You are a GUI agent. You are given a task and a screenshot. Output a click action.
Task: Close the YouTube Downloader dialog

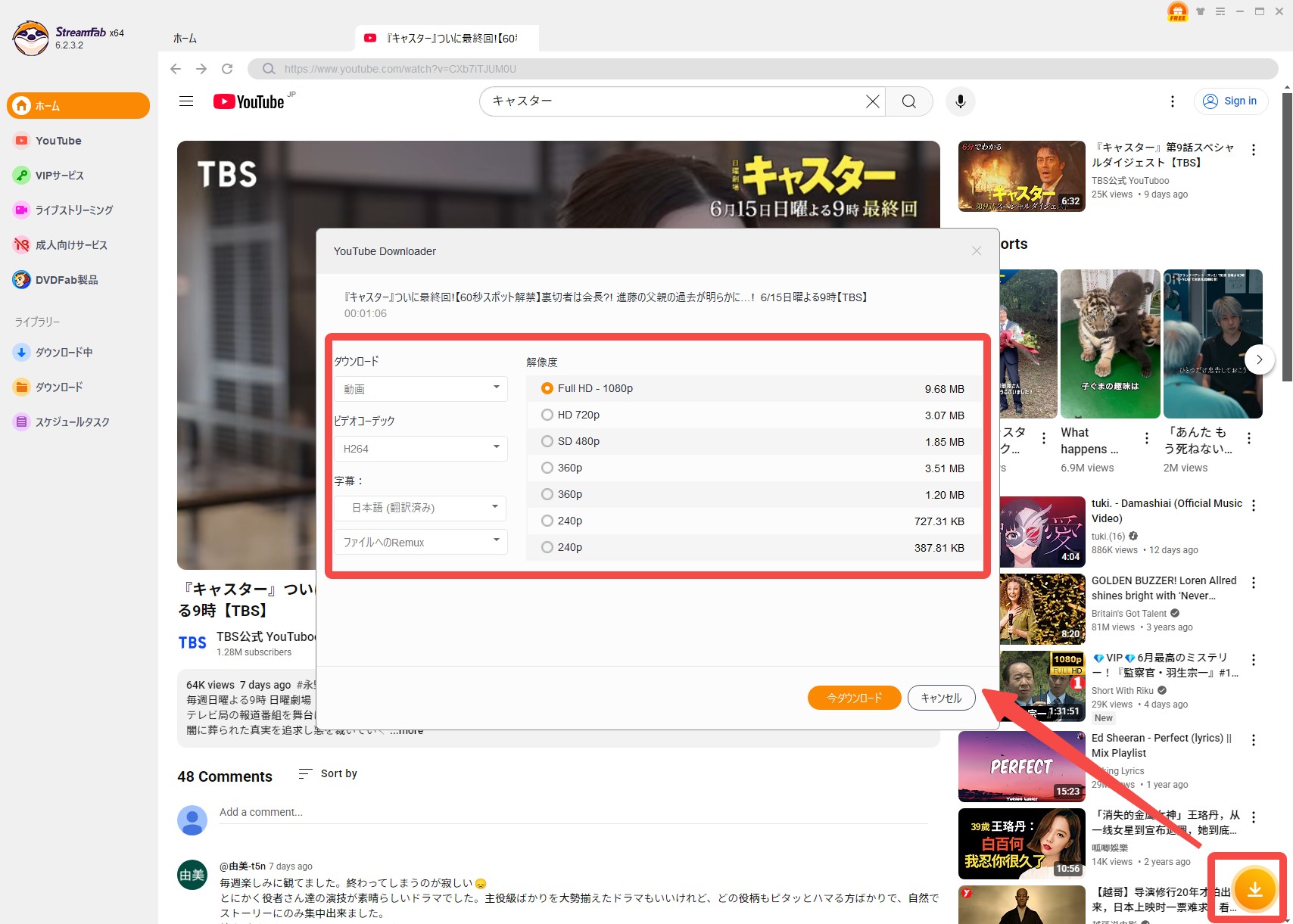click(977, 251)
